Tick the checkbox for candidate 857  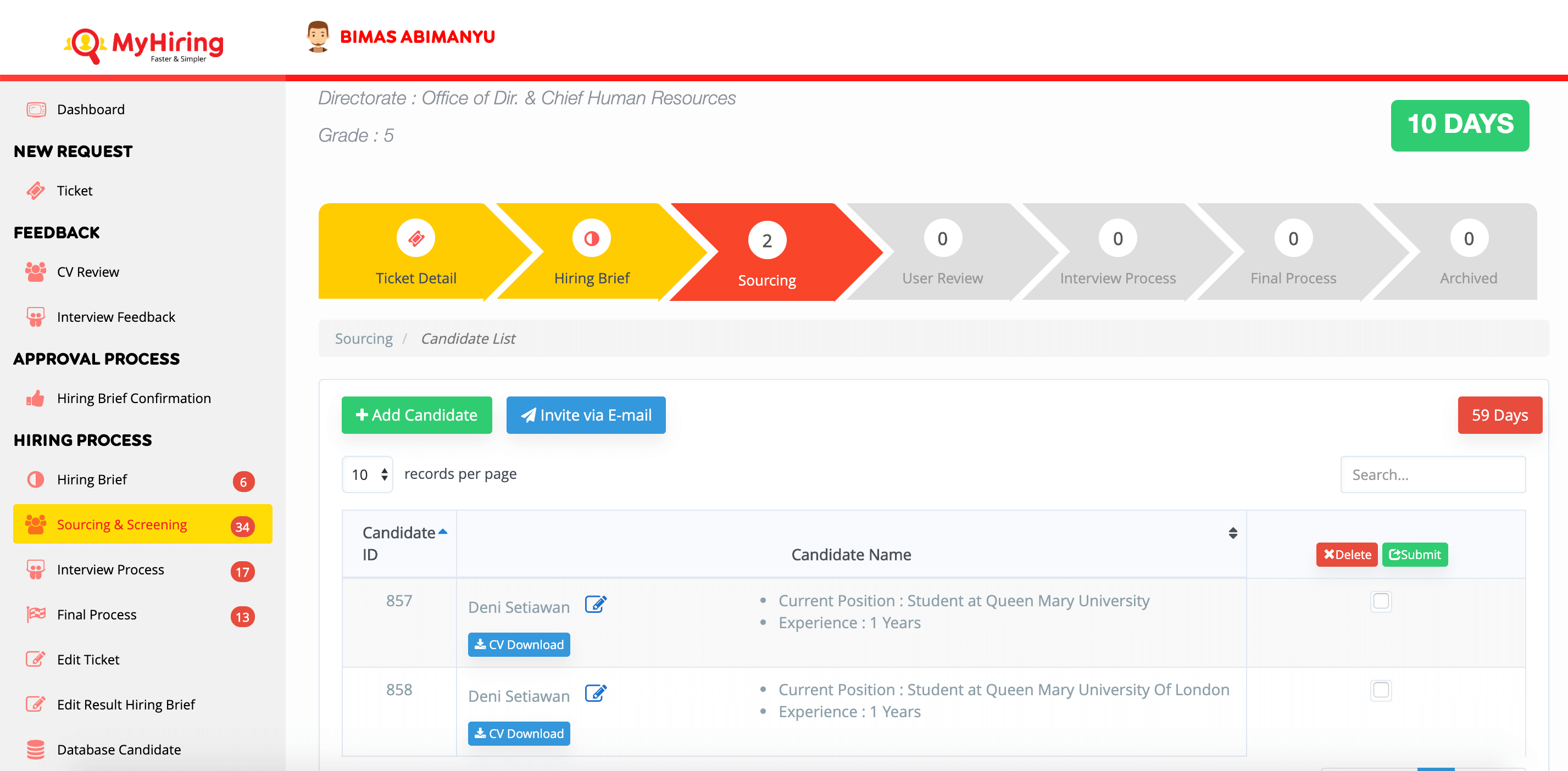1381,601
